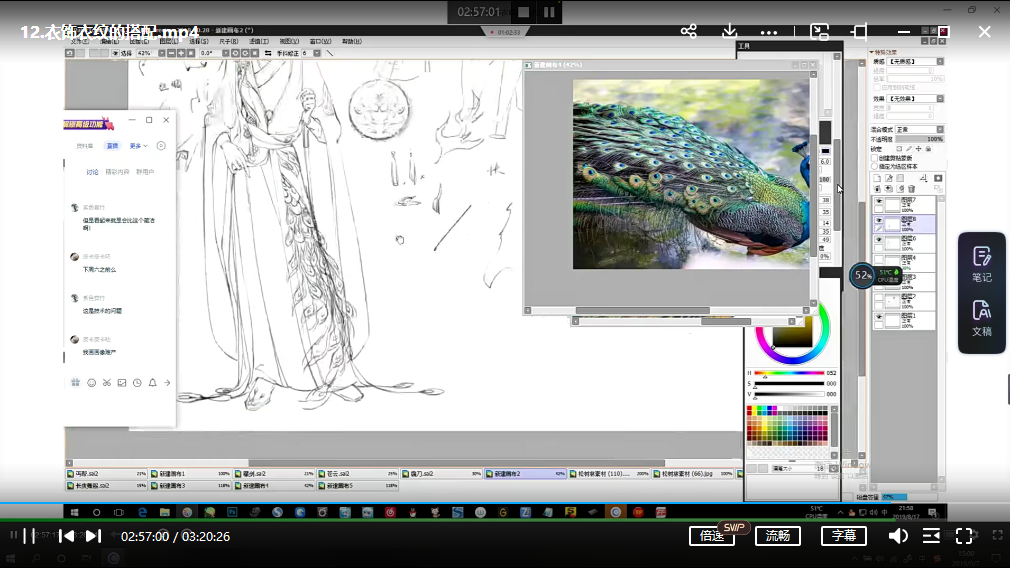Switch to the 长夜断祭.sai2 document tab

click(106, 486)
